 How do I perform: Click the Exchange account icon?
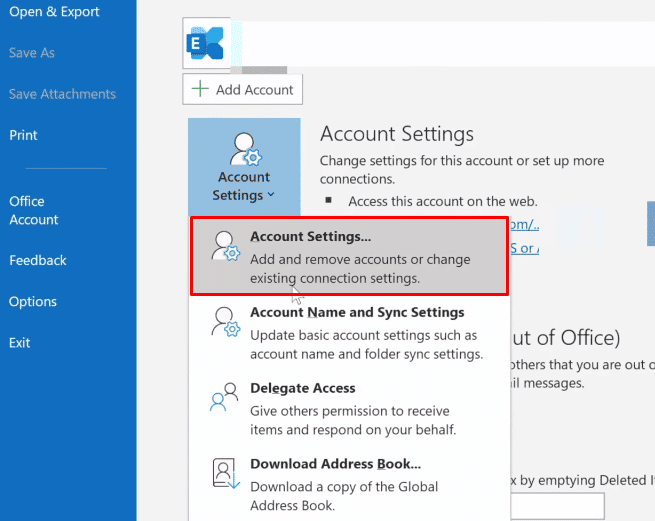[206, 43]
